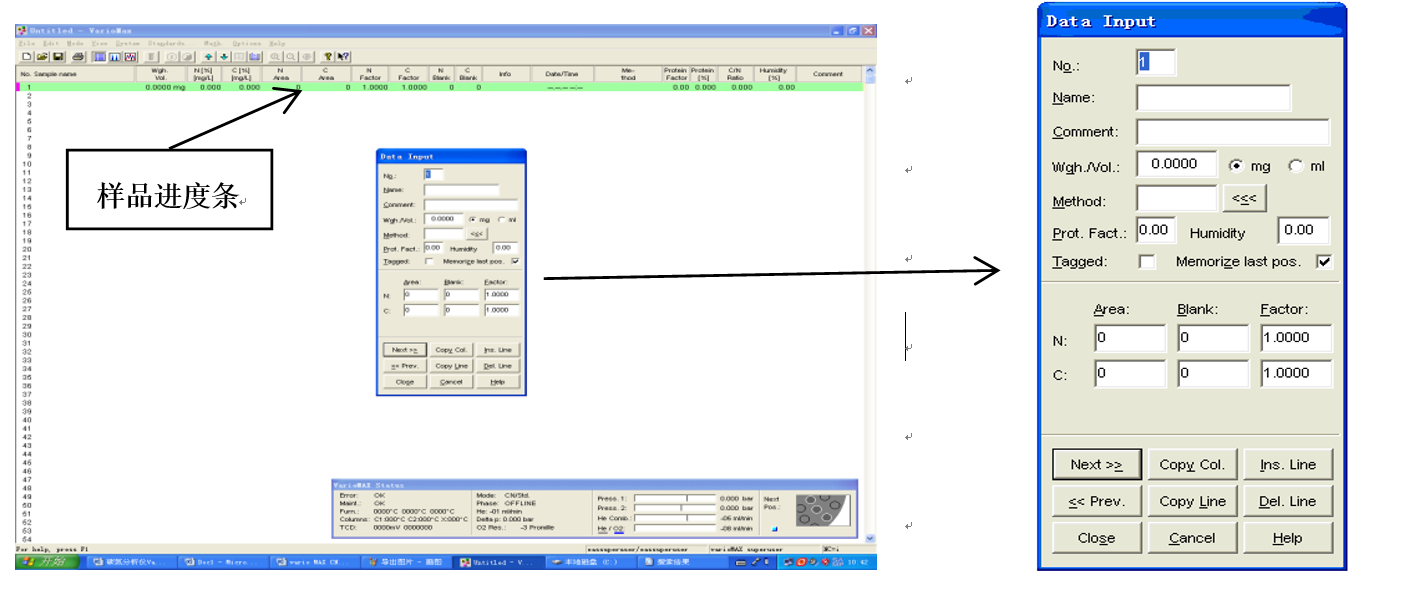1411x602 pixels.
Task: Click the down arrow toolbar icon
Action: click(x=224, y=57)
